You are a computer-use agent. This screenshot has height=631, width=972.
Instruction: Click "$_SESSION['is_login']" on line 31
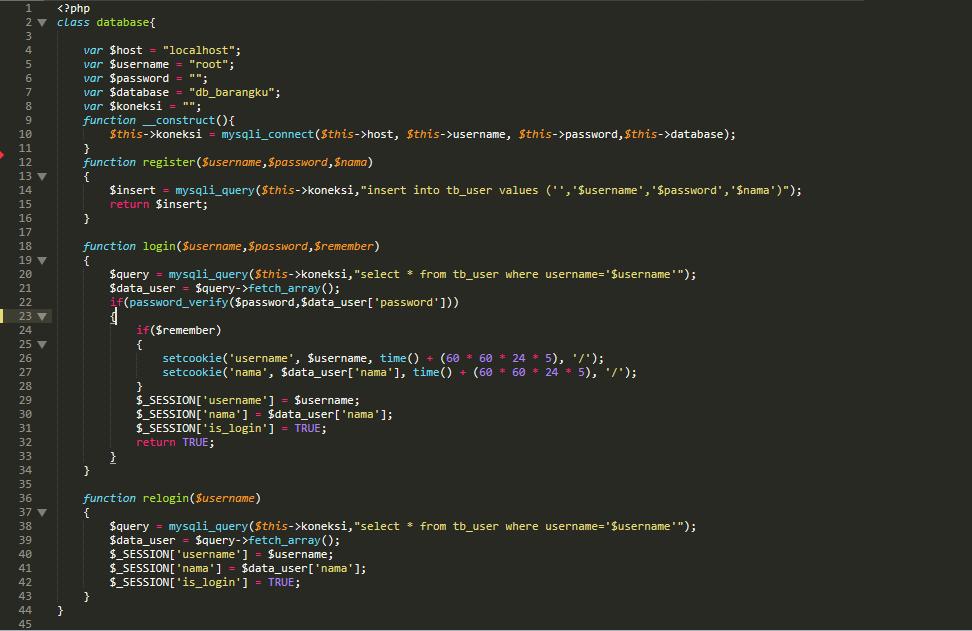(205, 428)
